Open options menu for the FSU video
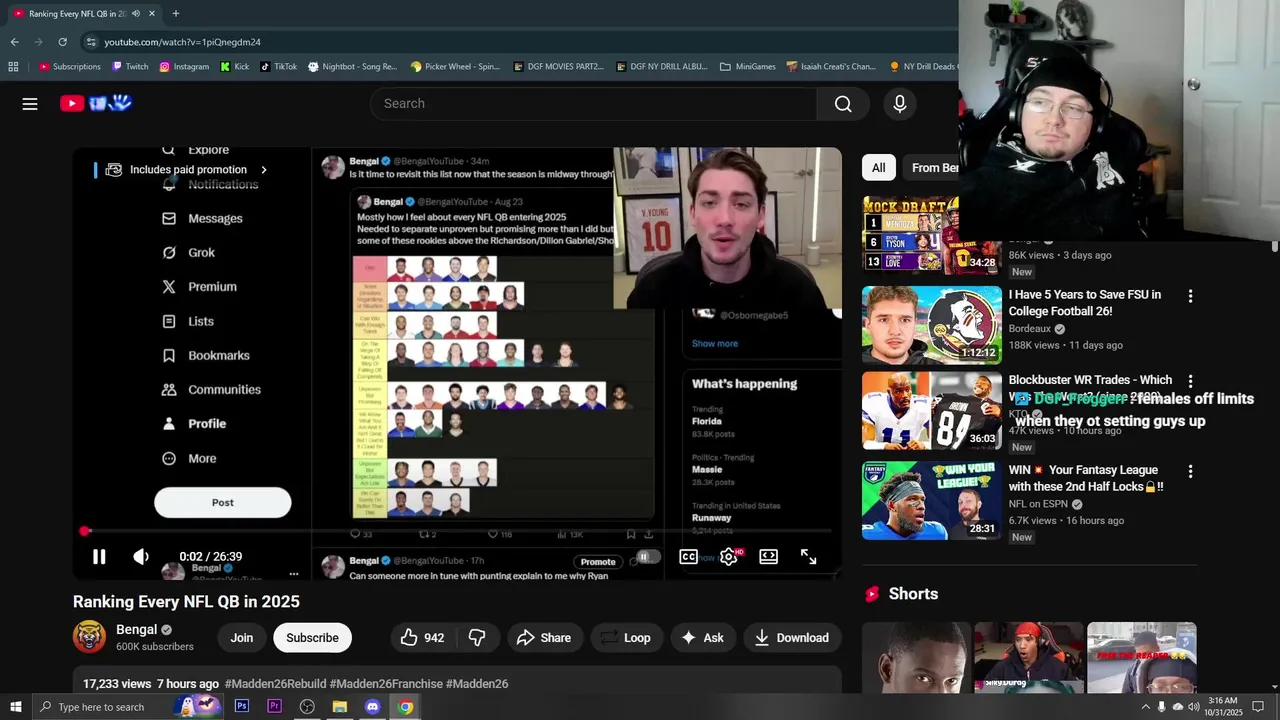 [1190, 296]
